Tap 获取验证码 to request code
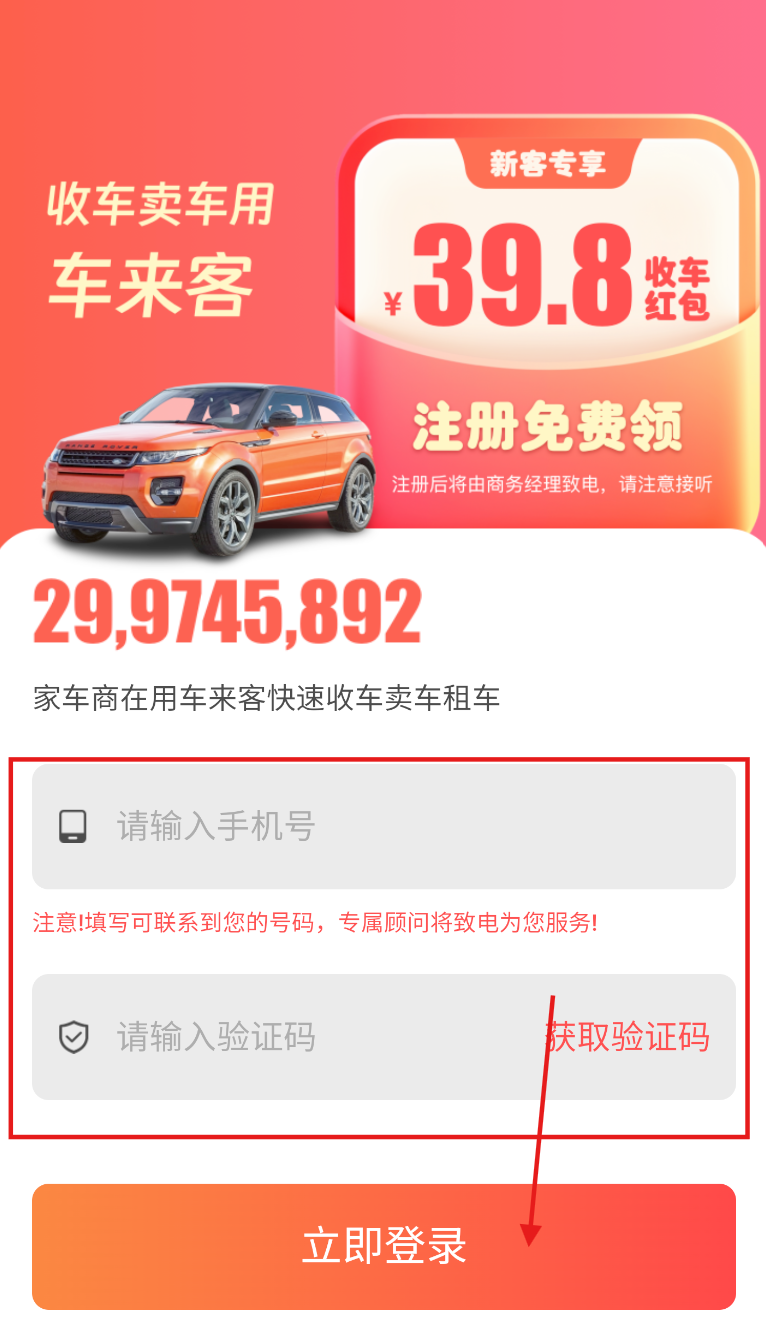Image resolution: width=766 pixels, height=1333 pixels. tap(628, 1037)
